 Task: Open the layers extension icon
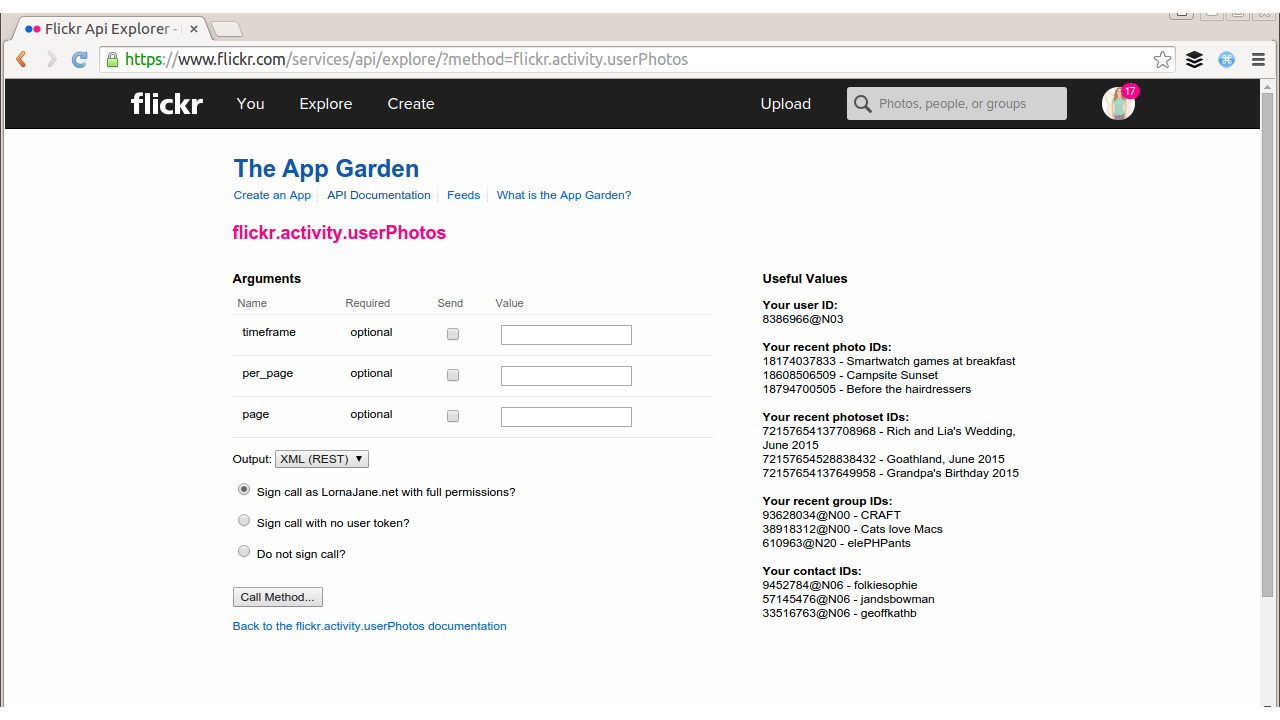point(1194,60)
